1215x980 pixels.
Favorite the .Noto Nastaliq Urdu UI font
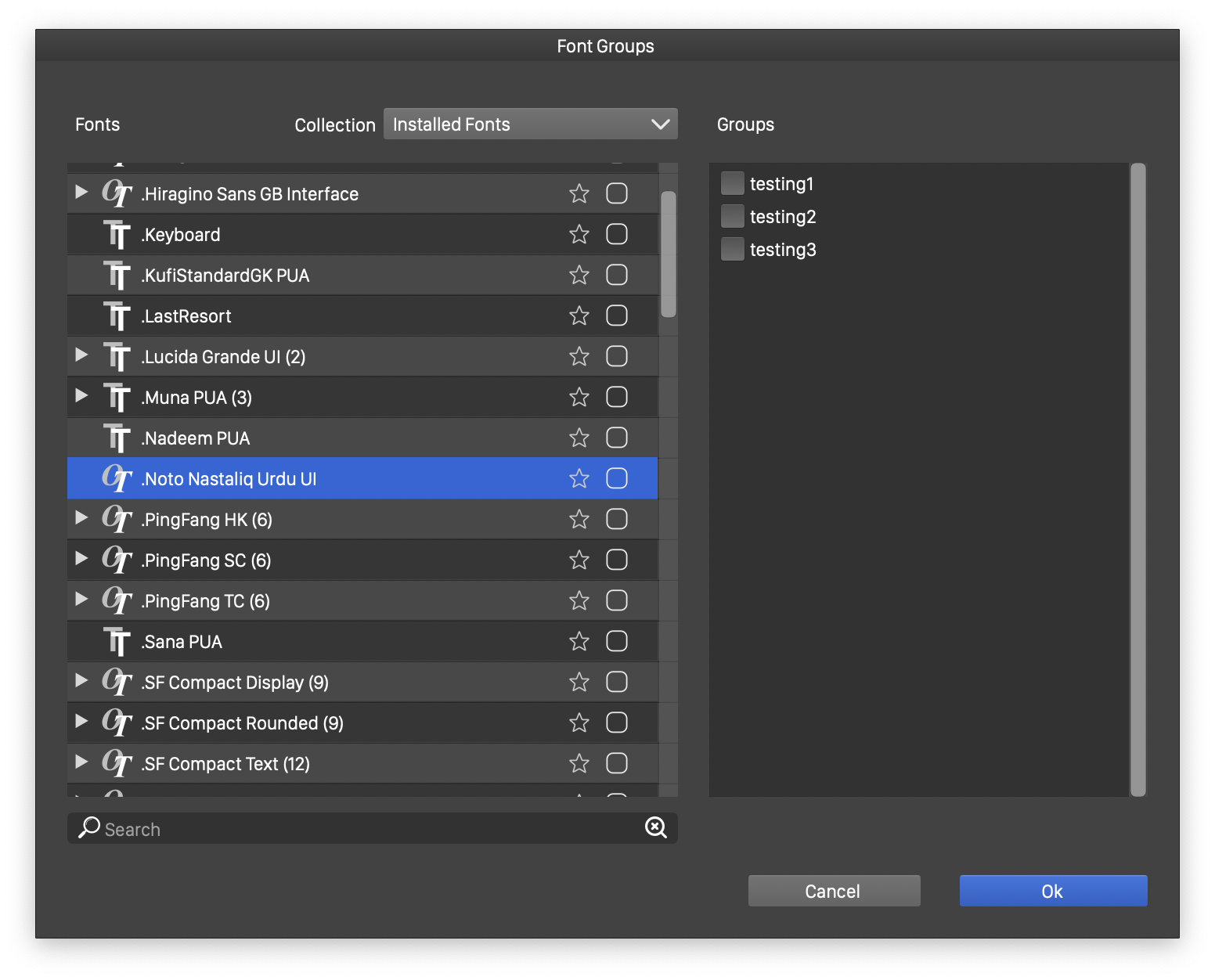coord(579,478)
